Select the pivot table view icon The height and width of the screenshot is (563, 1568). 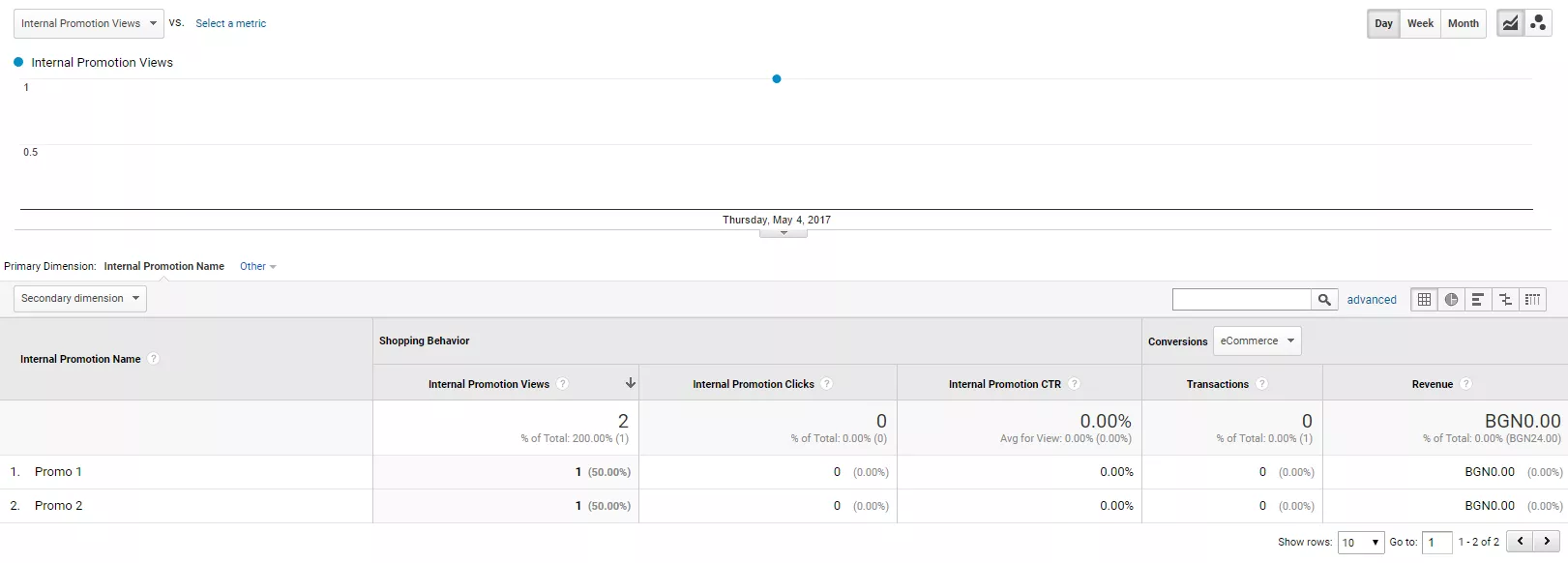tap(1532, 300)
